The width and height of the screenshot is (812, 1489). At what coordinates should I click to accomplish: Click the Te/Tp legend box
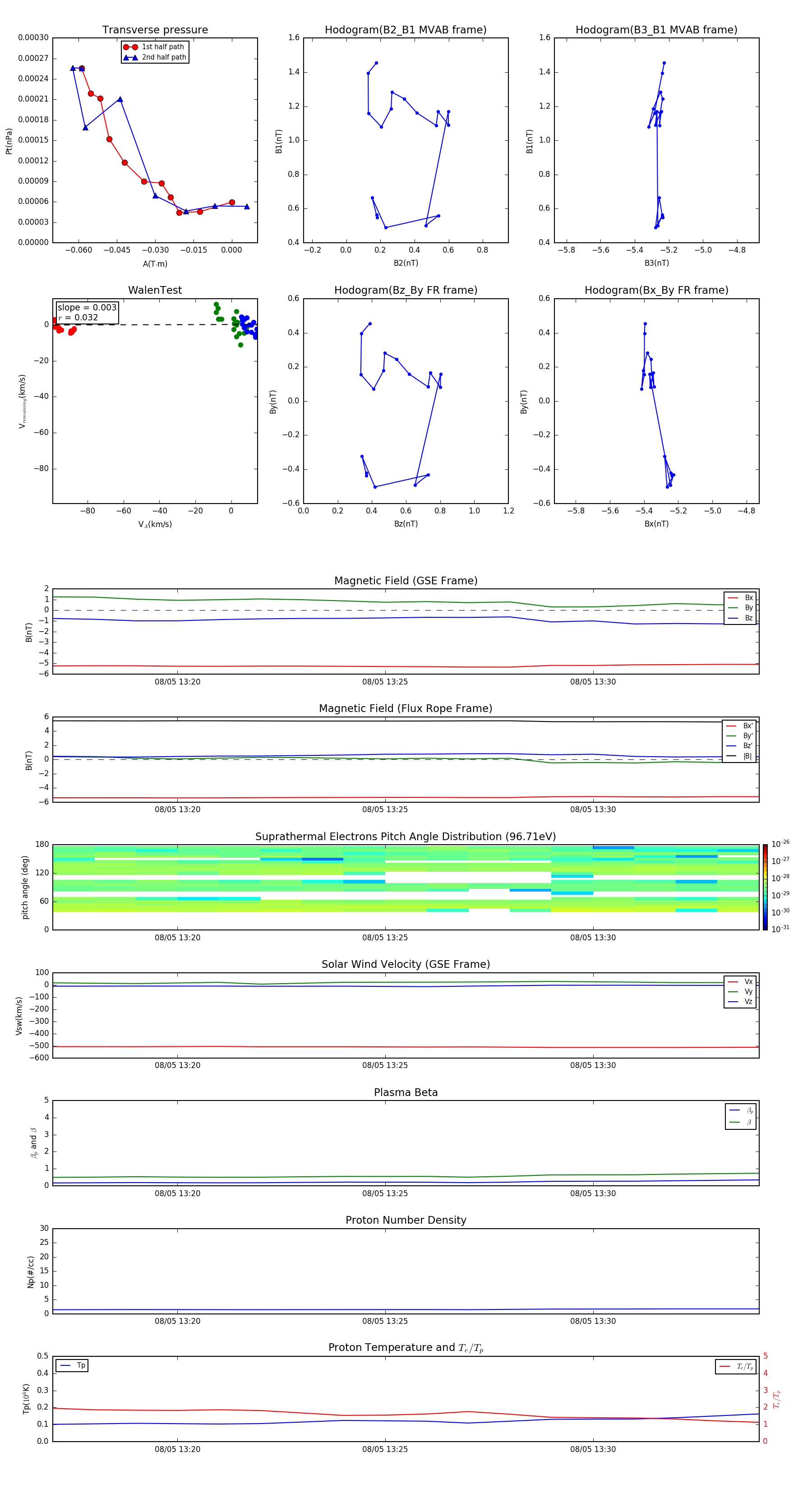735,1366
